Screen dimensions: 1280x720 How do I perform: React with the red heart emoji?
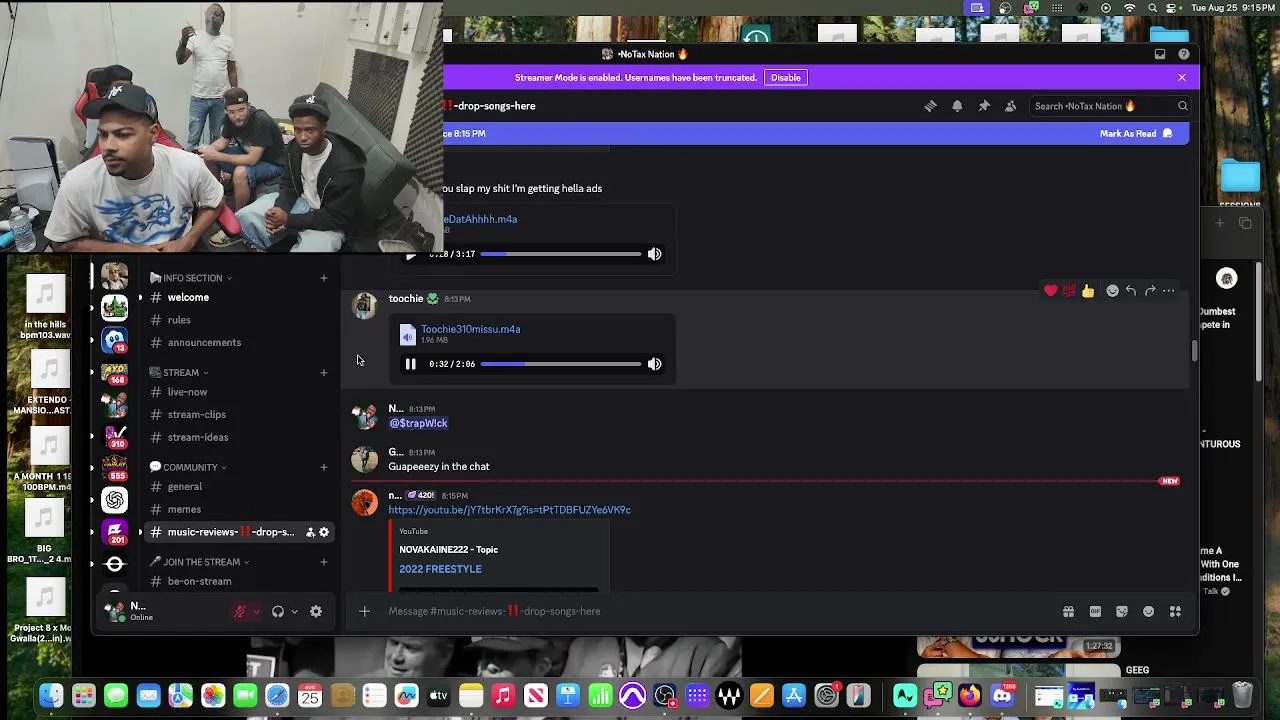click(1050, 291)
